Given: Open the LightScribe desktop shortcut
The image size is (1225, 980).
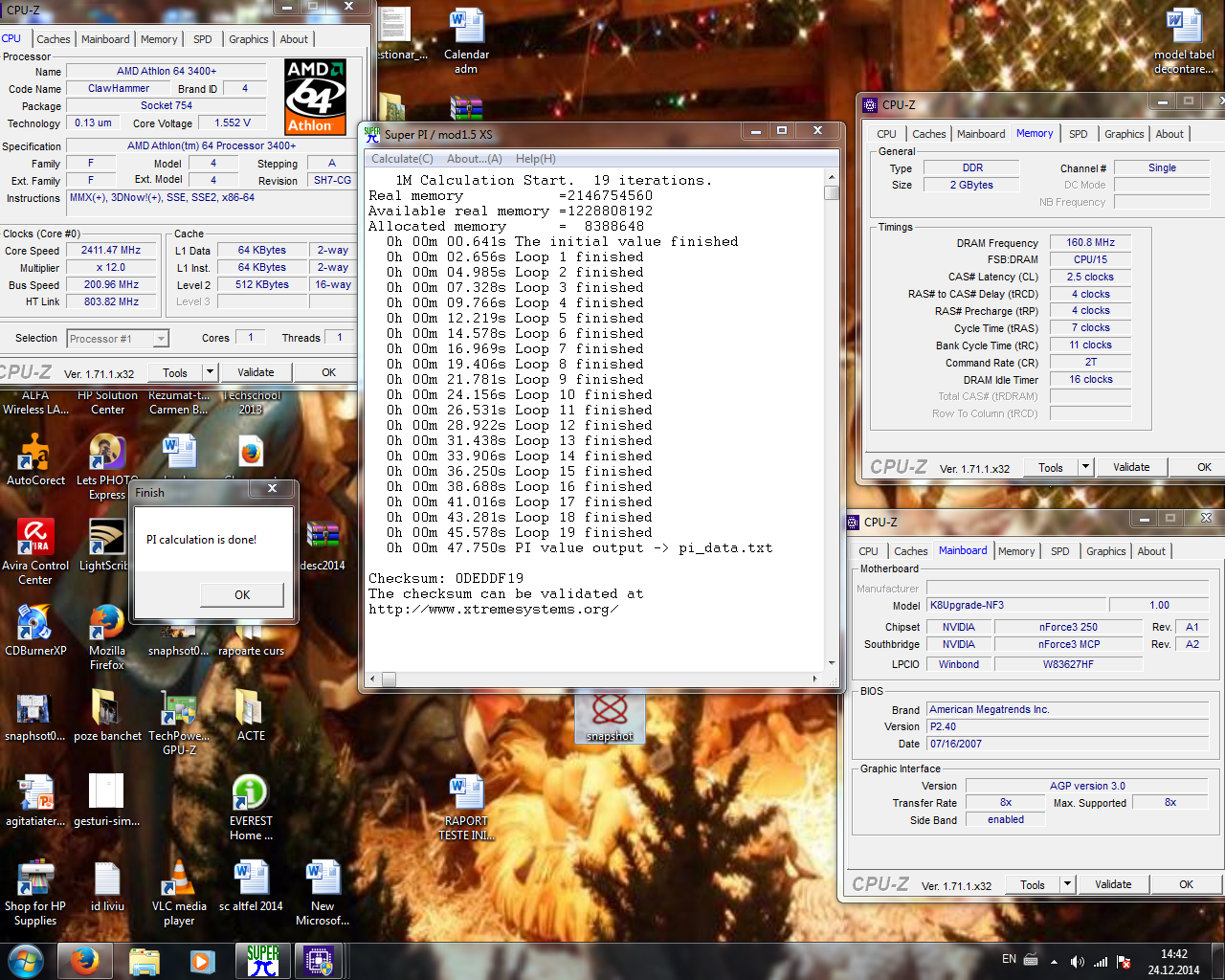Looking at the screenshot, I should point(105,545).
